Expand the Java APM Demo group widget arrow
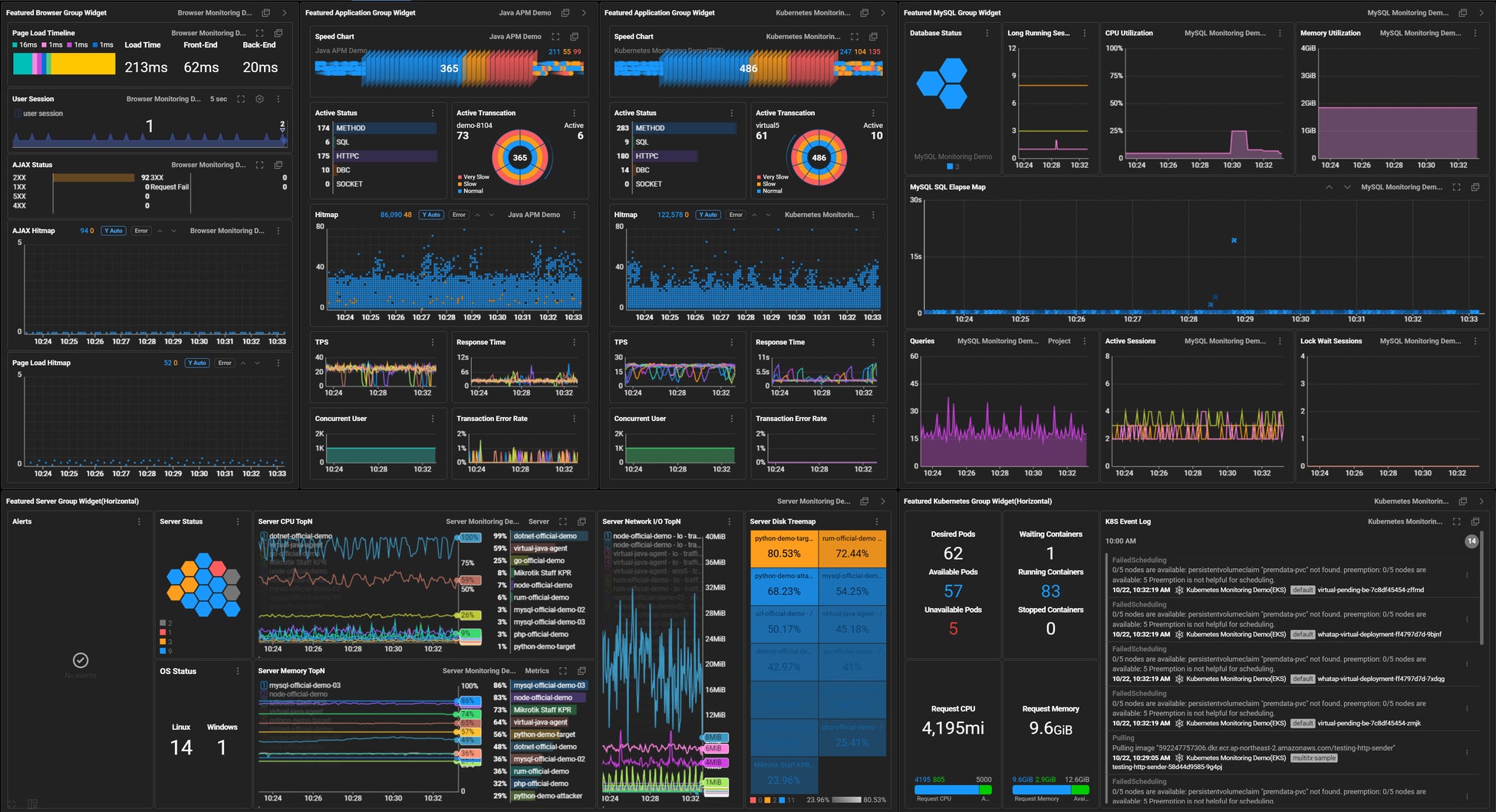Image resolution: width=1496 pixels, height=812 pixels. point(584,12)
